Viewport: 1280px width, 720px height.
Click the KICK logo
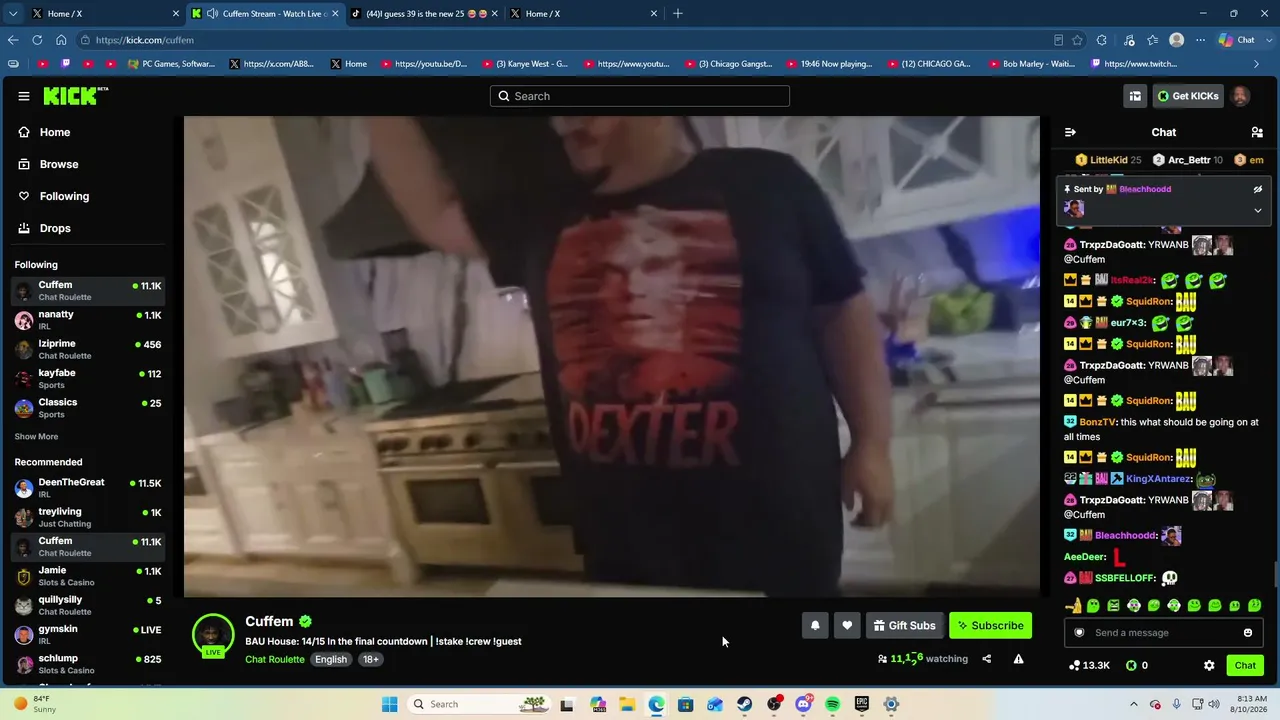pos(75,96)
